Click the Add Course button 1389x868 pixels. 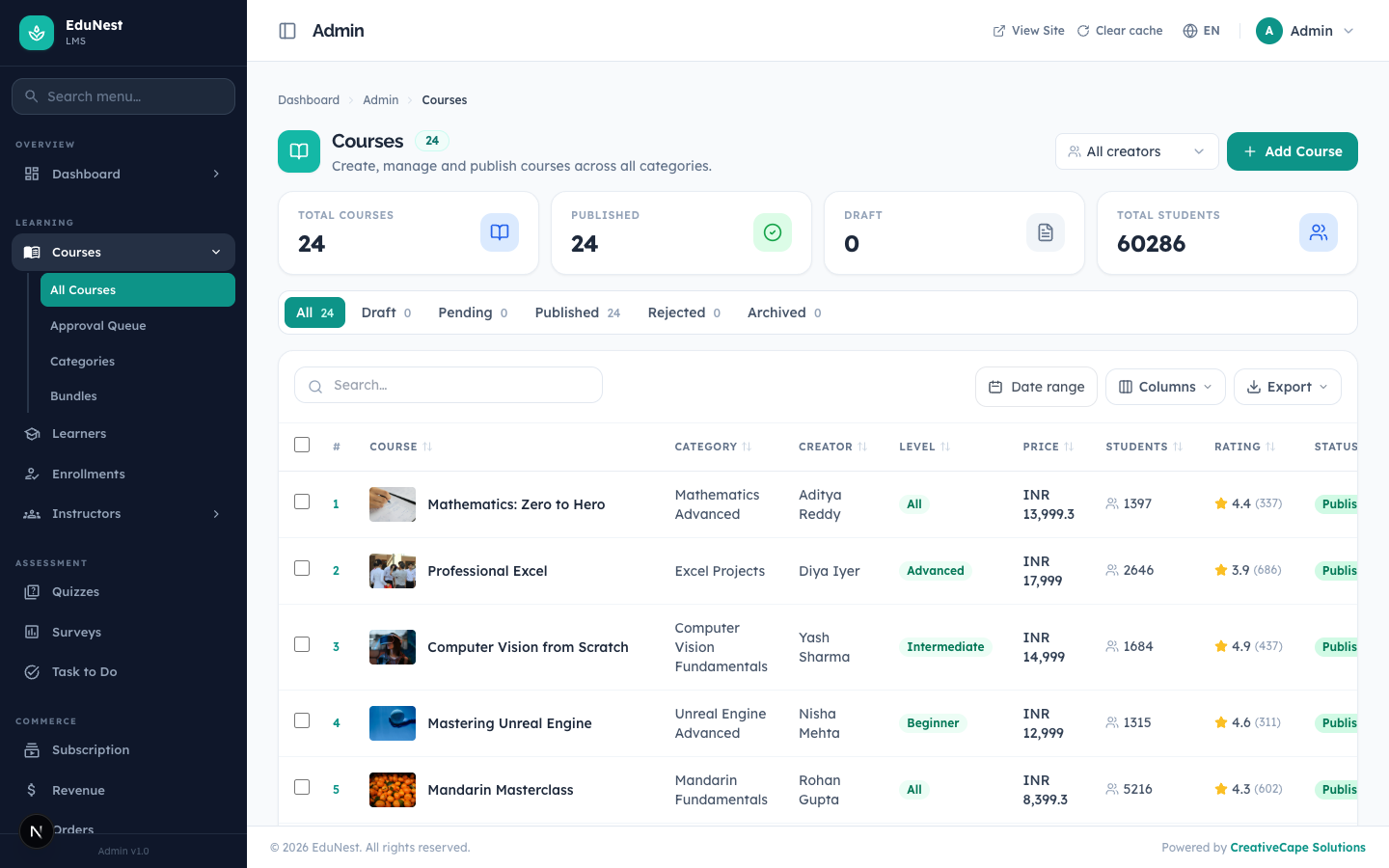coord(1293,151)
